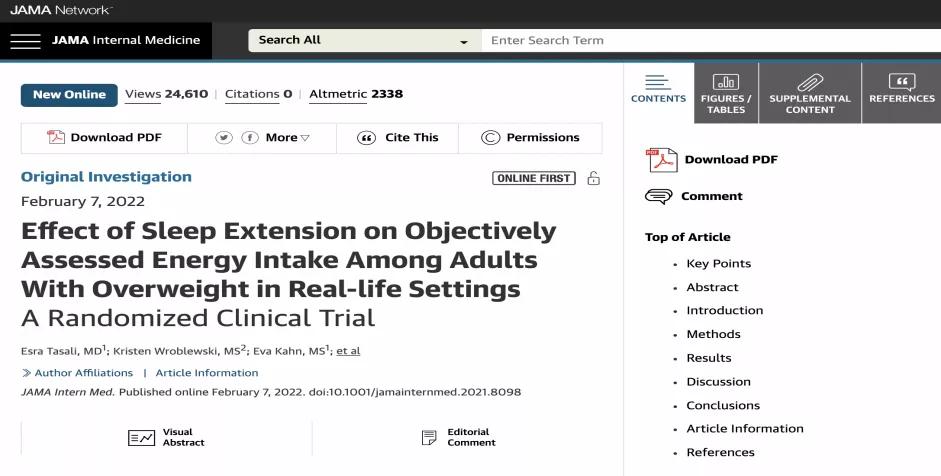The image size is (941, 476).
Task: Click the ONLINE FIRST badge
Action: [534, 178]
